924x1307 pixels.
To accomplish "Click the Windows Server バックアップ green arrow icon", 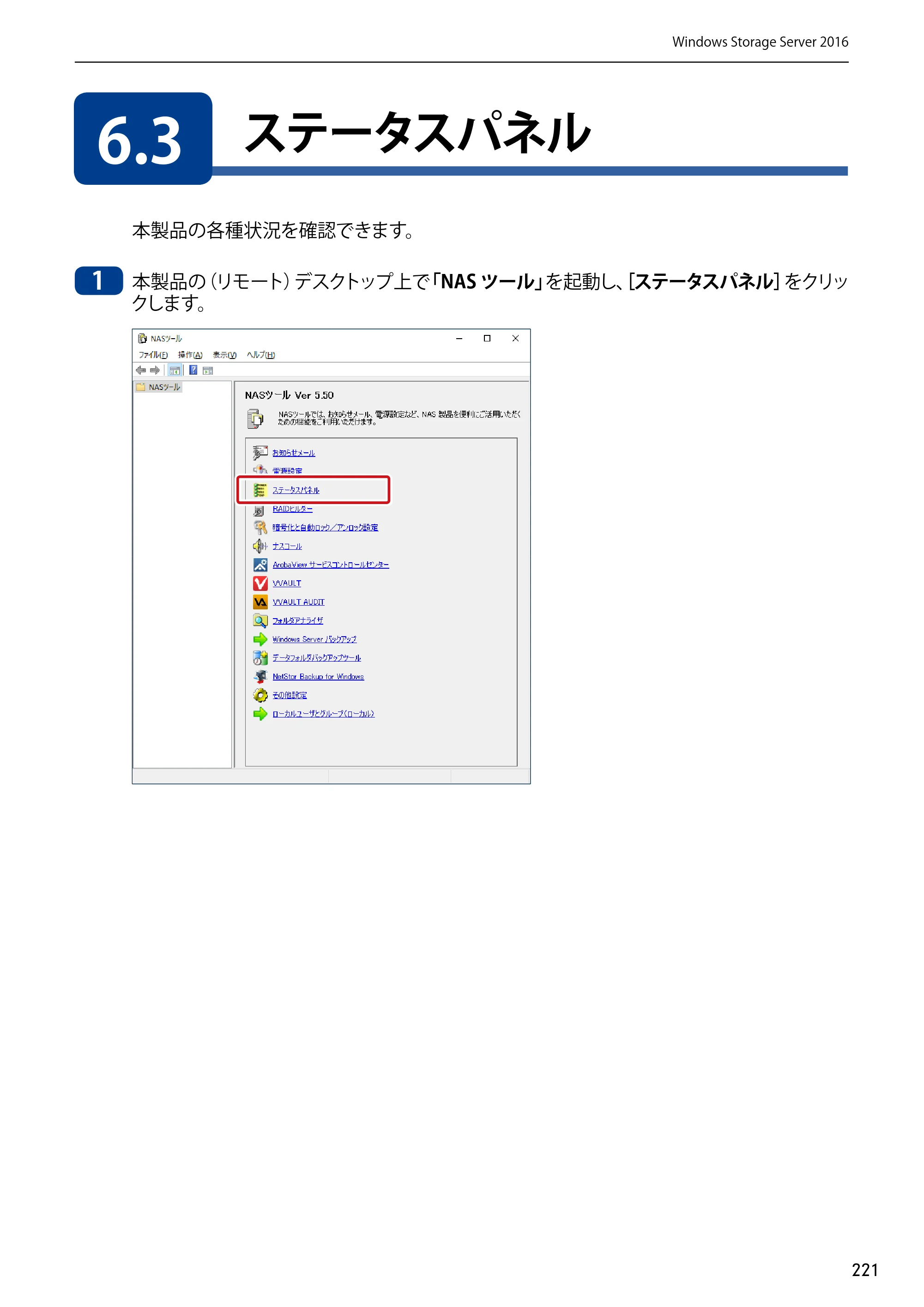I will point(260,639).
